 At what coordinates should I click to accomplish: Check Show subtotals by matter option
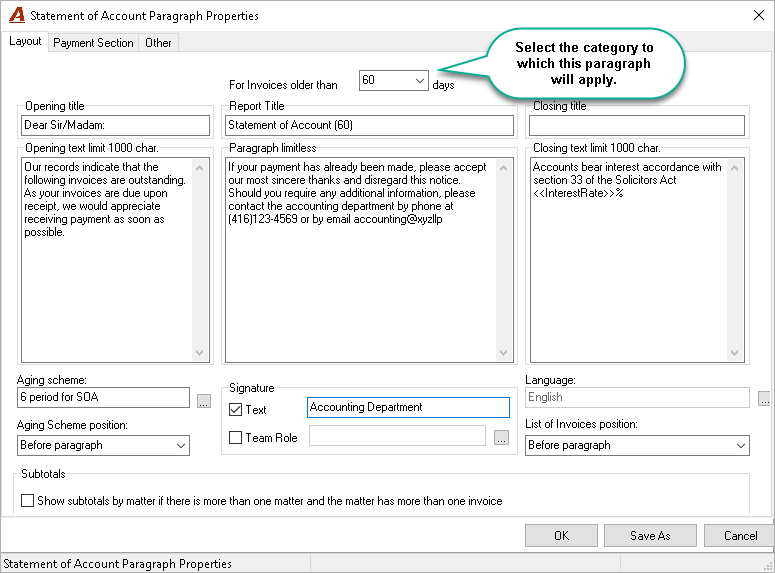pos(28,500)
